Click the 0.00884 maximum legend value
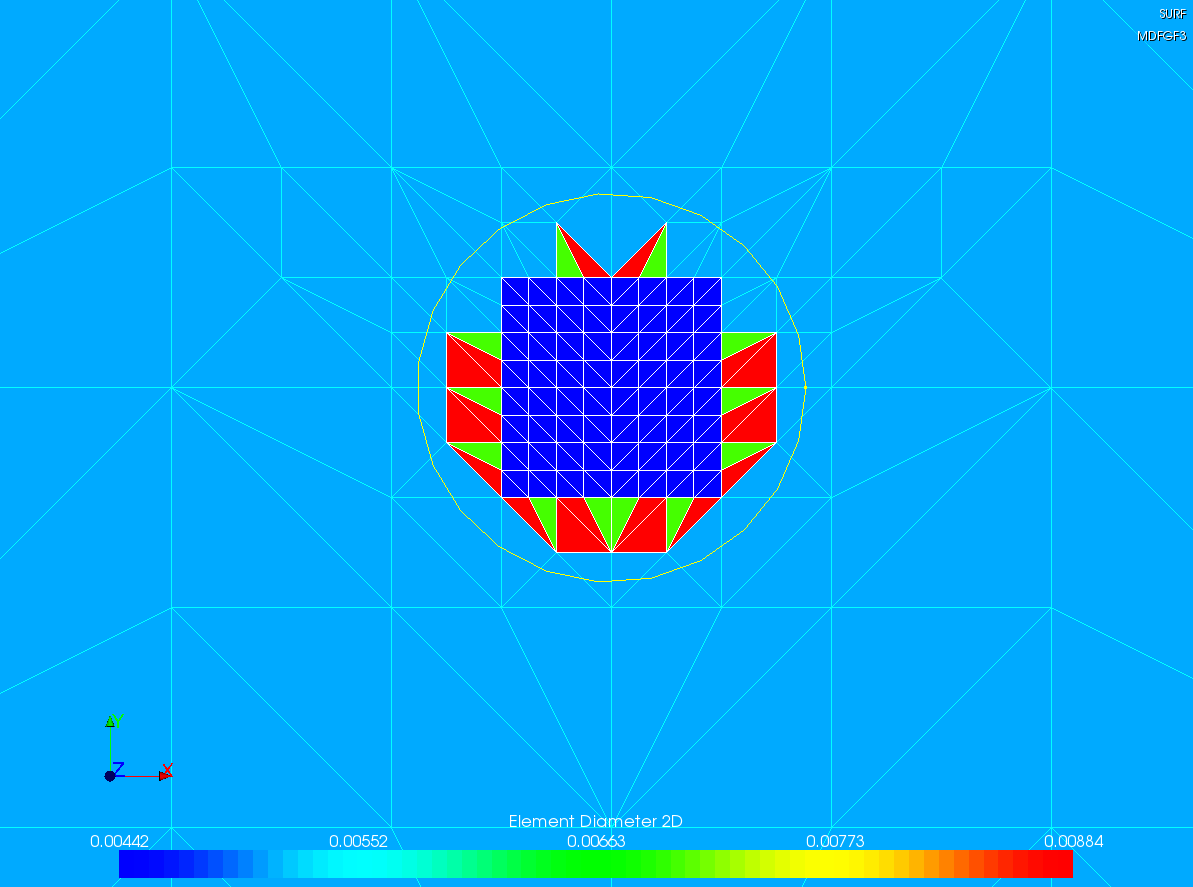The width and height of the screenshot is (1193, 887). pos(1073,841)
